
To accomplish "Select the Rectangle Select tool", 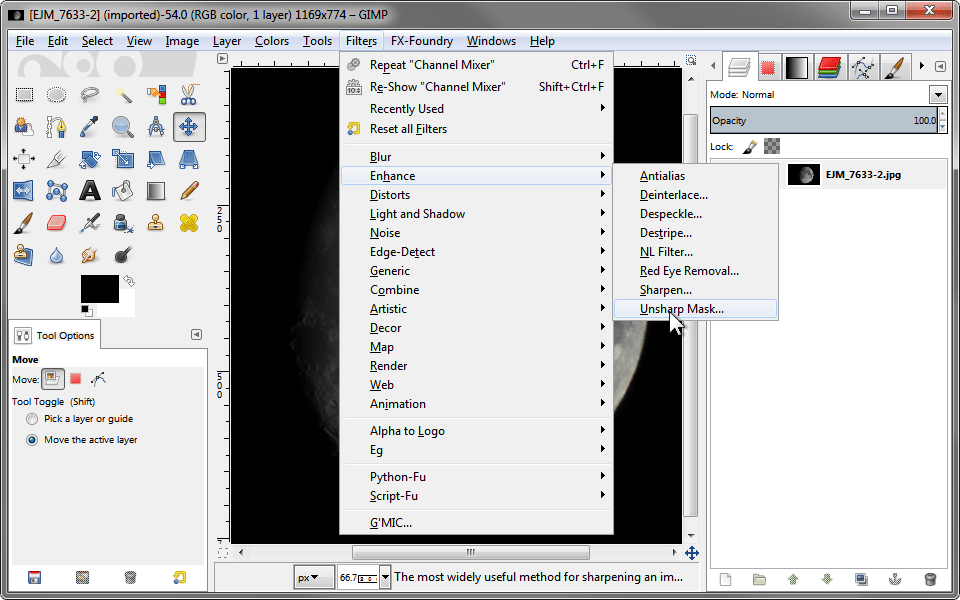I will [24, 94].
